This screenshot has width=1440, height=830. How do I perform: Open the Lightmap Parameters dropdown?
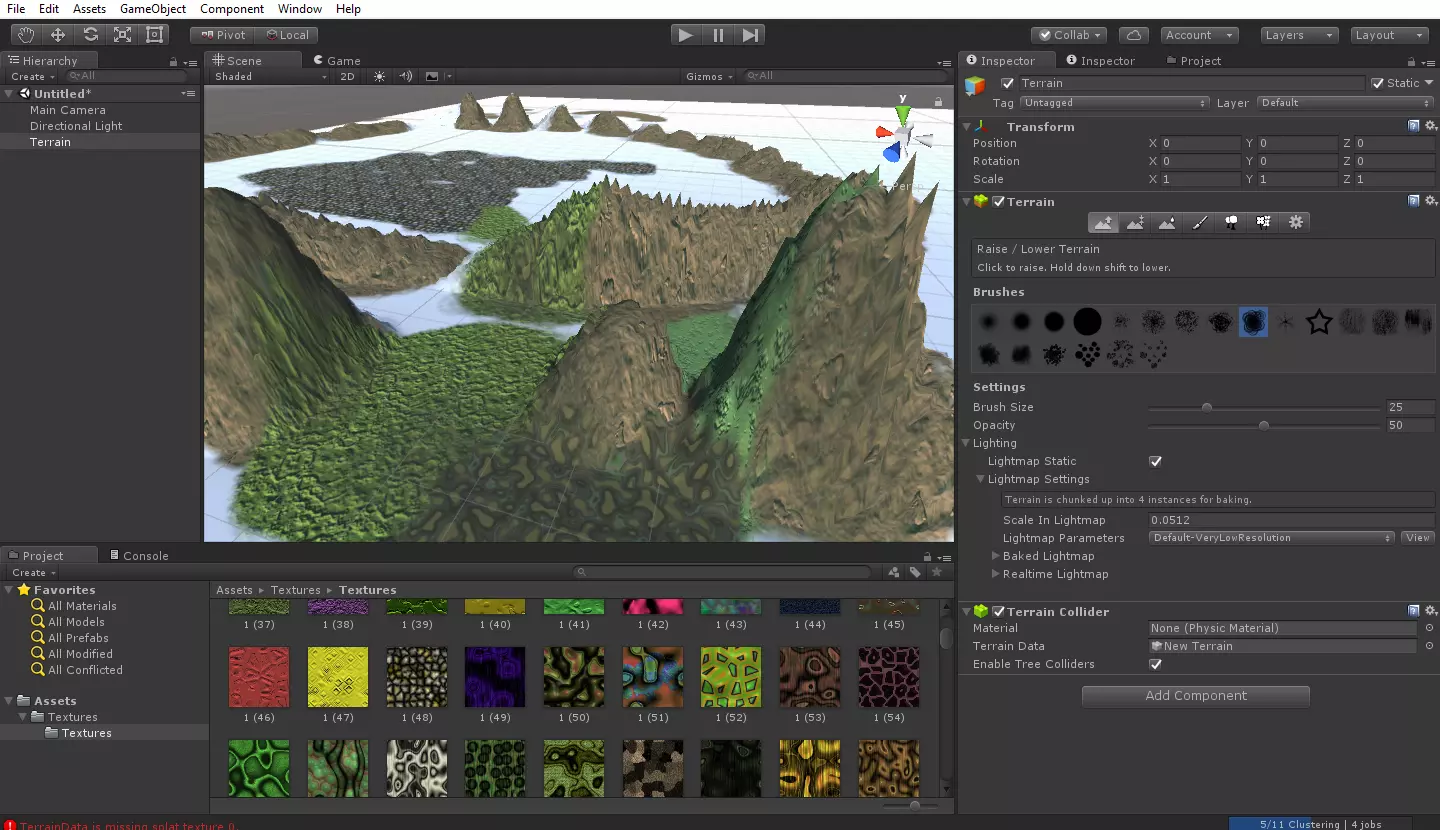(1271, 538)
